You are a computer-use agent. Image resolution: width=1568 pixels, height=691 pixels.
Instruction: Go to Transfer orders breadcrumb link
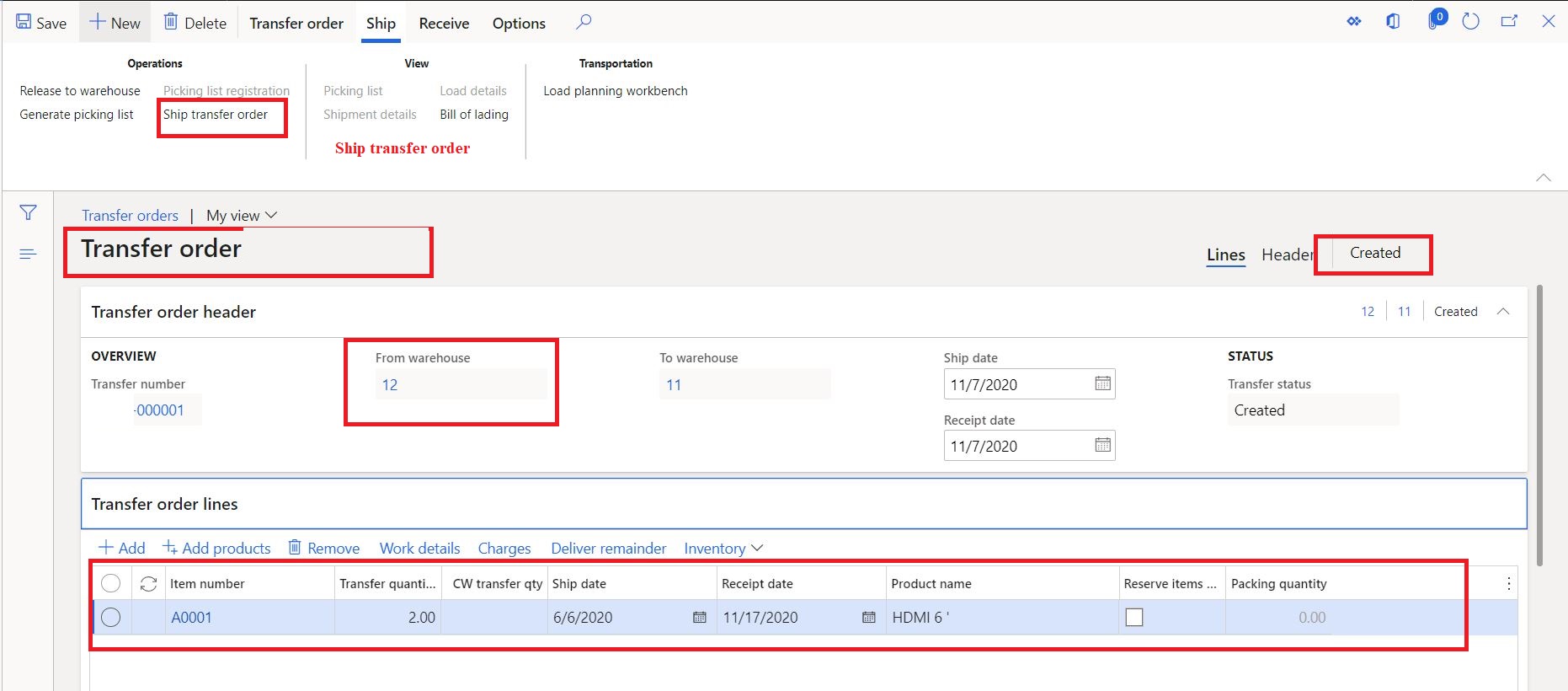(x=130, y=216)
